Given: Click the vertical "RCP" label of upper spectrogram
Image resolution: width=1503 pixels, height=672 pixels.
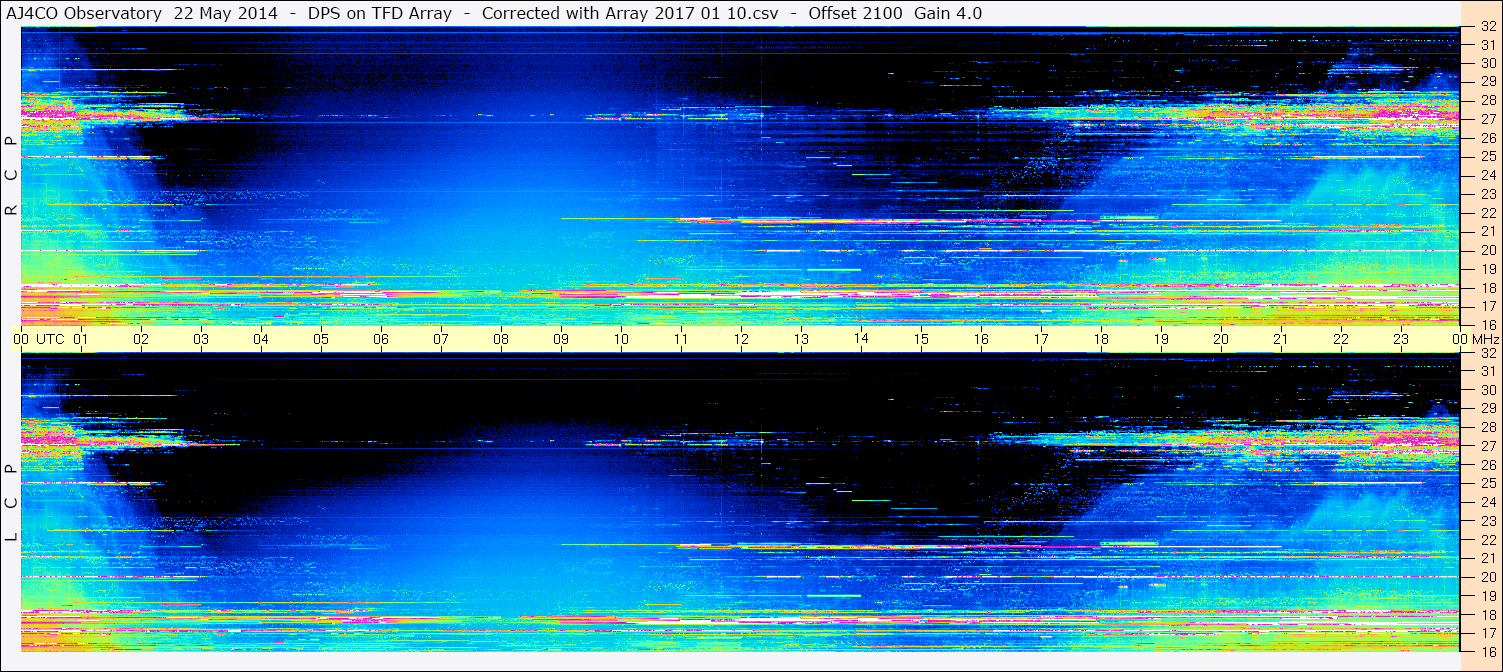Looking at the screenshot, I should click(x=11, y=176).
